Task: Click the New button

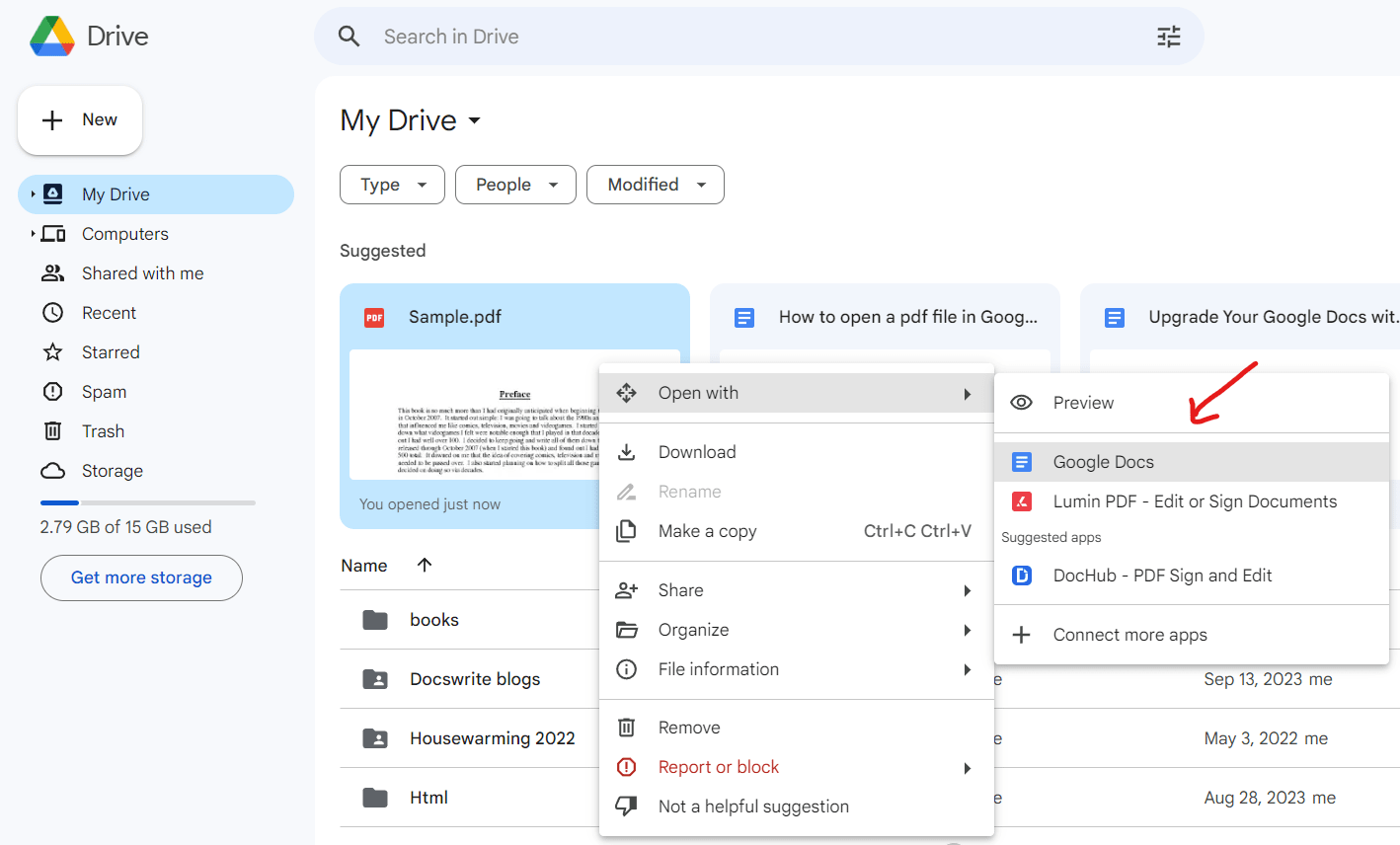Action: coord(79,119)
